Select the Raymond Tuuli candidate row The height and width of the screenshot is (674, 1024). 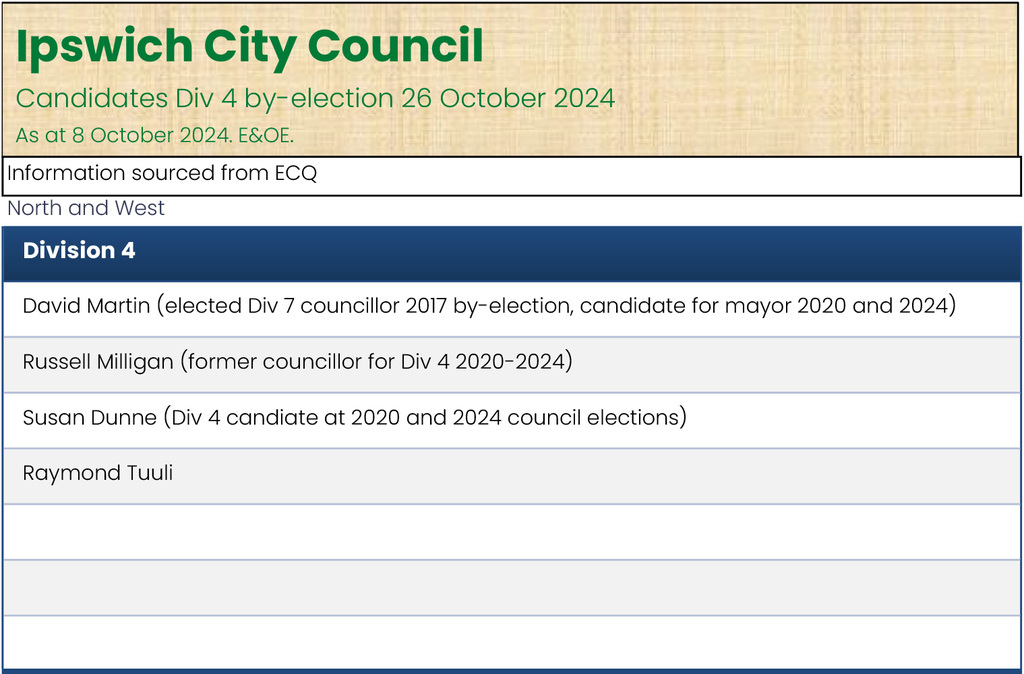point(510,473)
